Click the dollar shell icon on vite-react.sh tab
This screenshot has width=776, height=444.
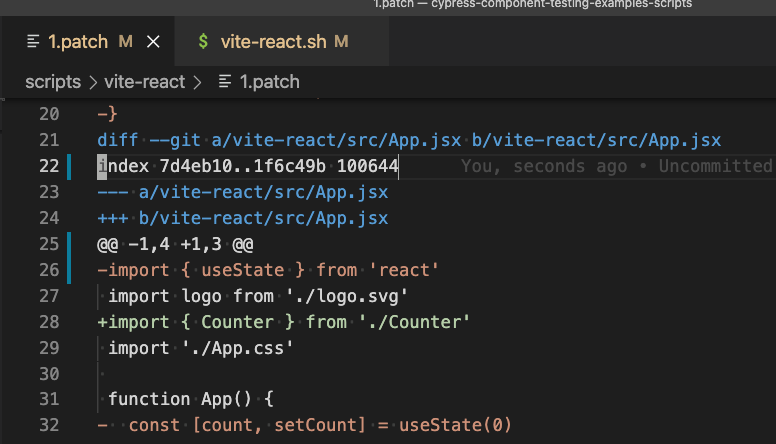point(203,42)
